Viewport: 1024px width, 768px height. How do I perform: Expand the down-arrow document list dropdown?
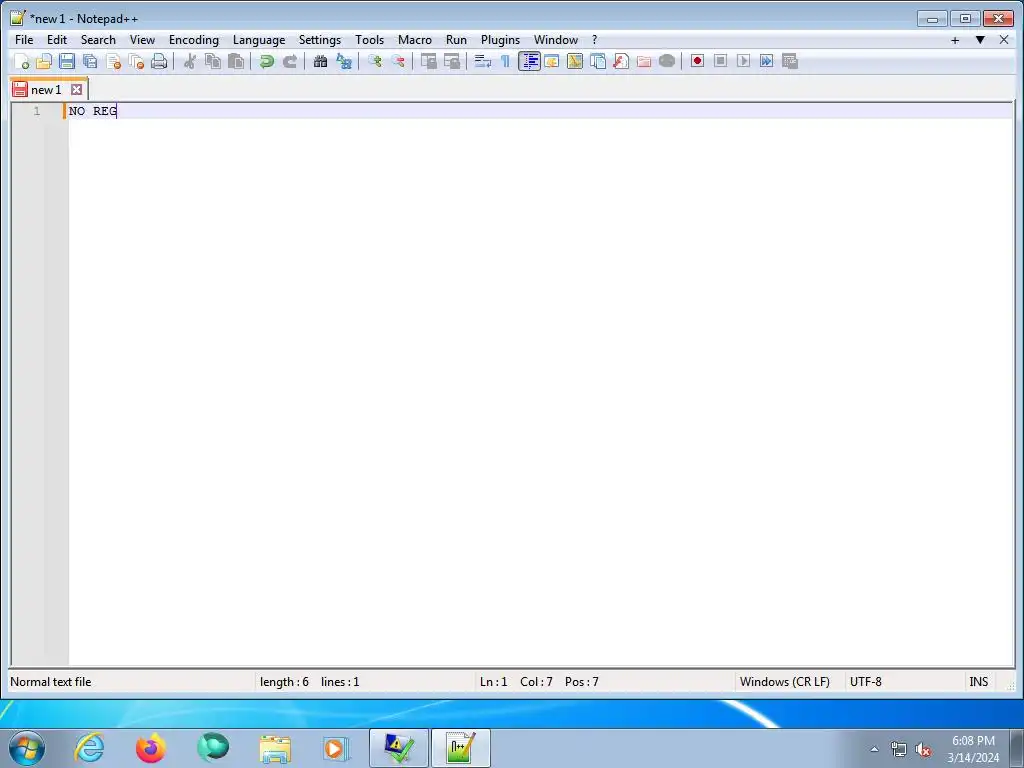click(980, 40)
